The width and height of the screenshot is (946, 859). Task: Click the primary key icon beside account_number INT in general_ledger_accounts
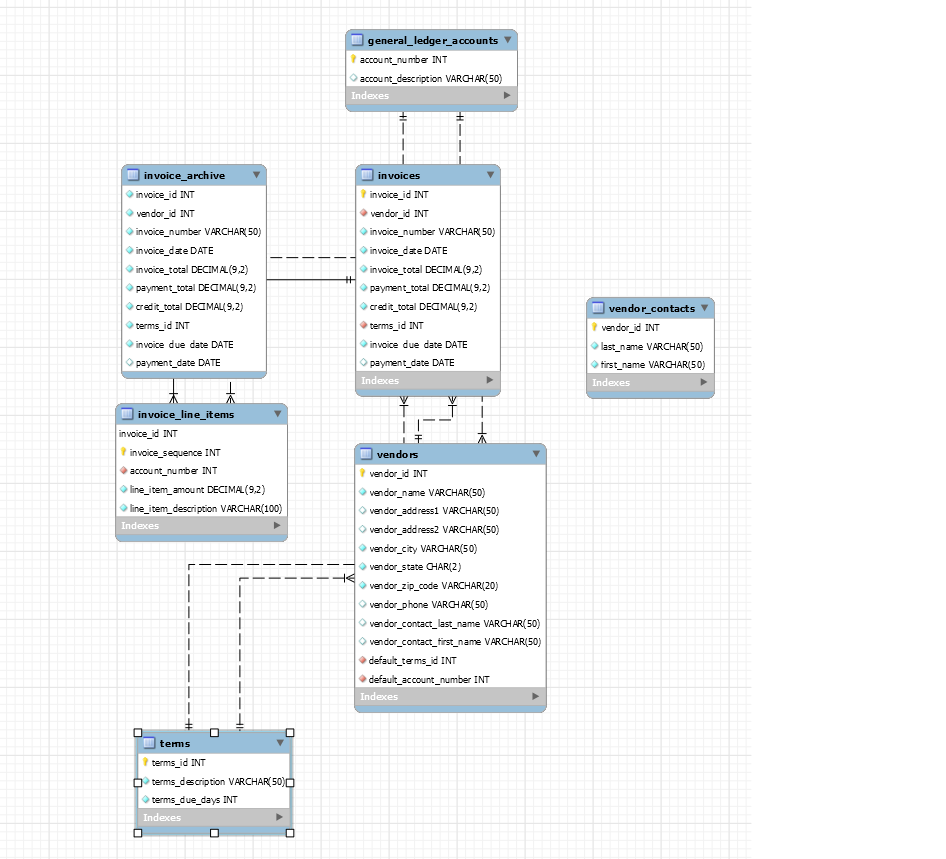[354, 59]
